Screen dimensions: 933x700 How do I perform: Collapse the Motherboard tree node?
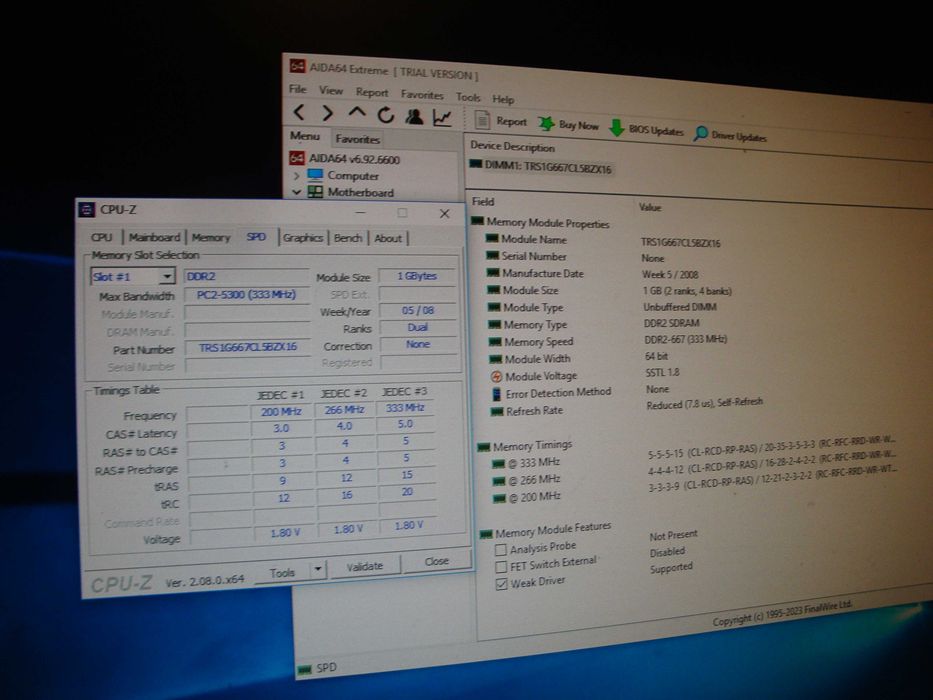(x=296, y=192)
